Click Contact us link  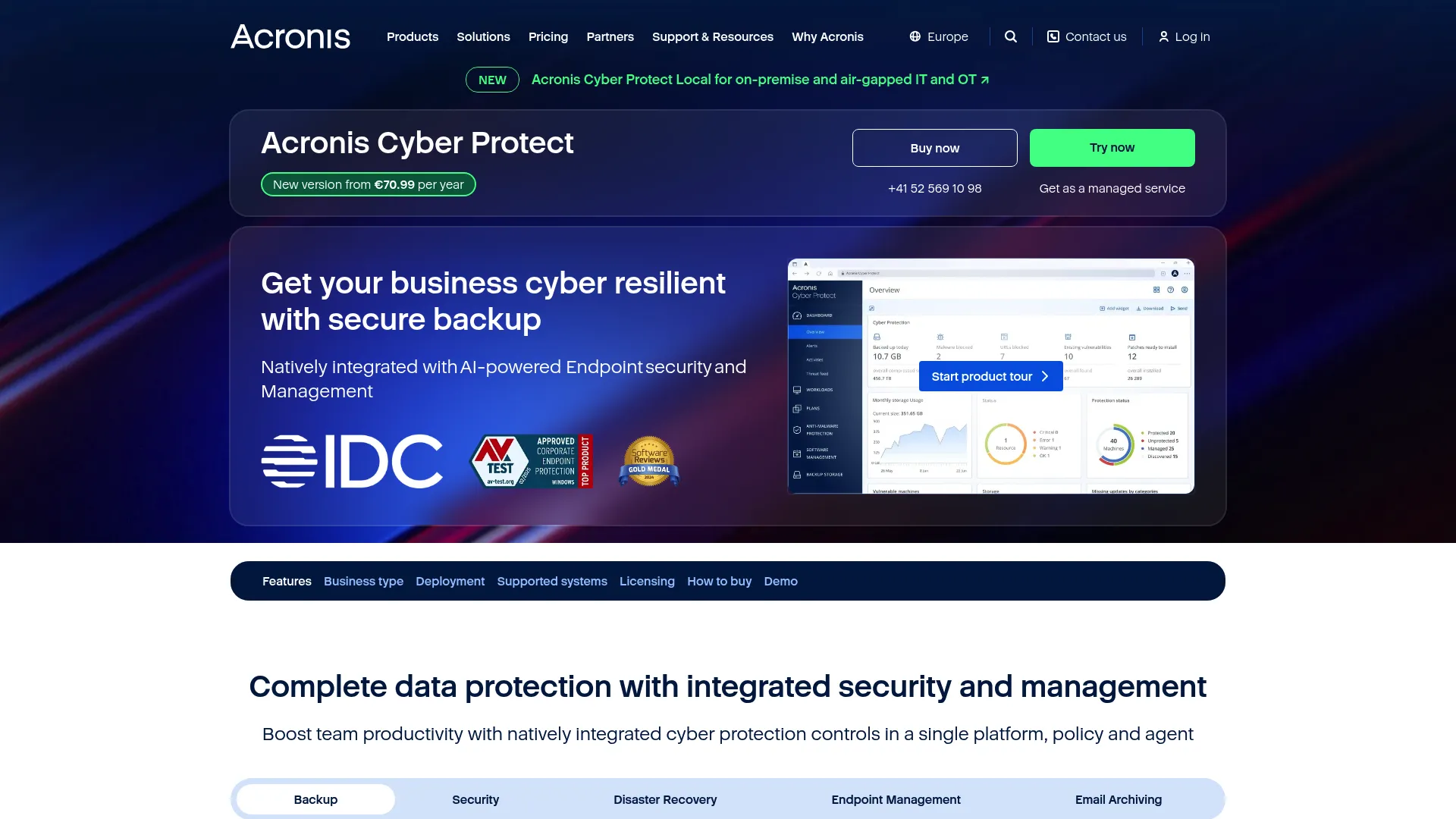1087,36
